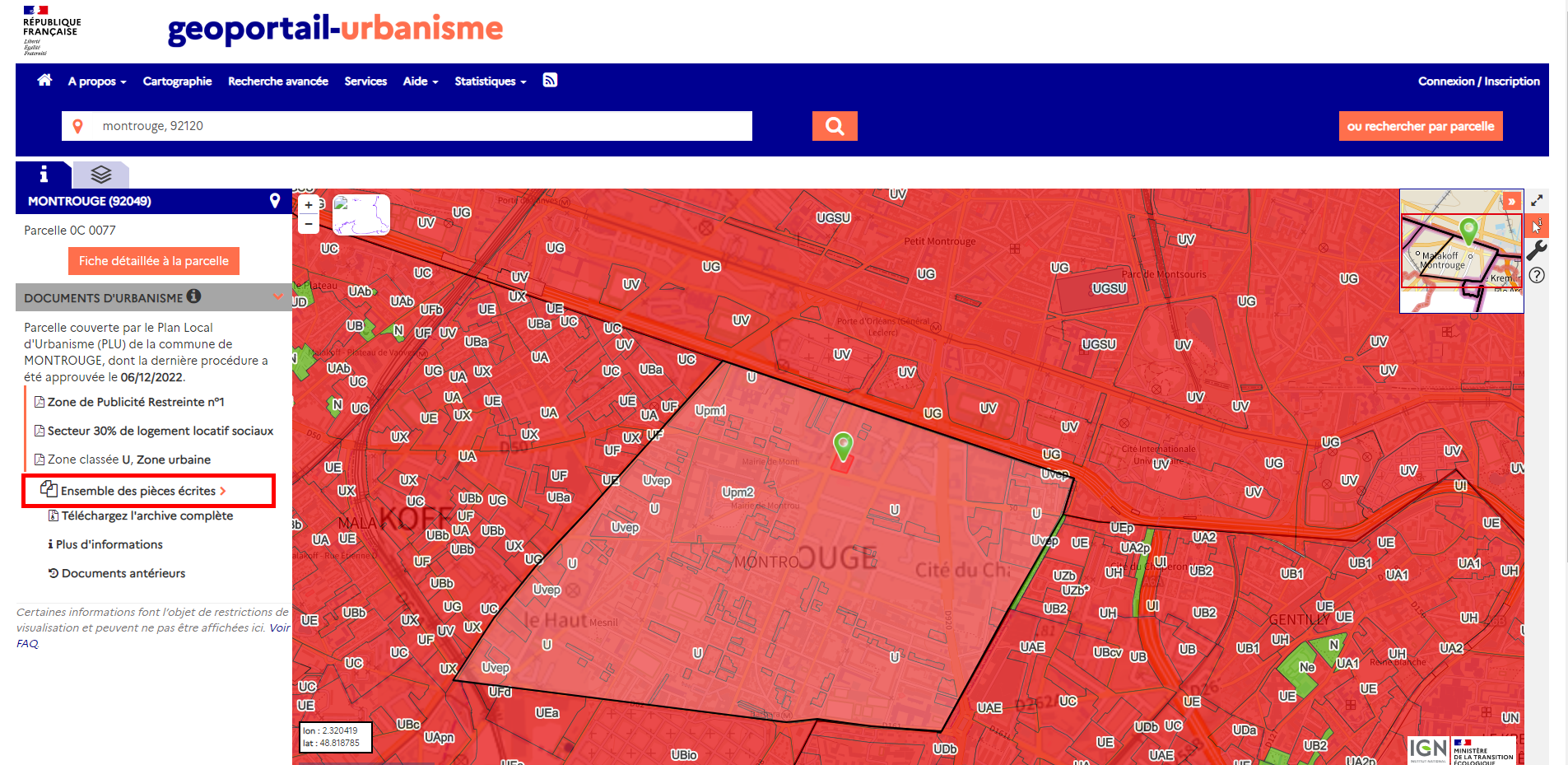Open the France overview thumbnail
Image resolution: width=1568 pixels, height=765 pixels.
click(x=361, y=215)
